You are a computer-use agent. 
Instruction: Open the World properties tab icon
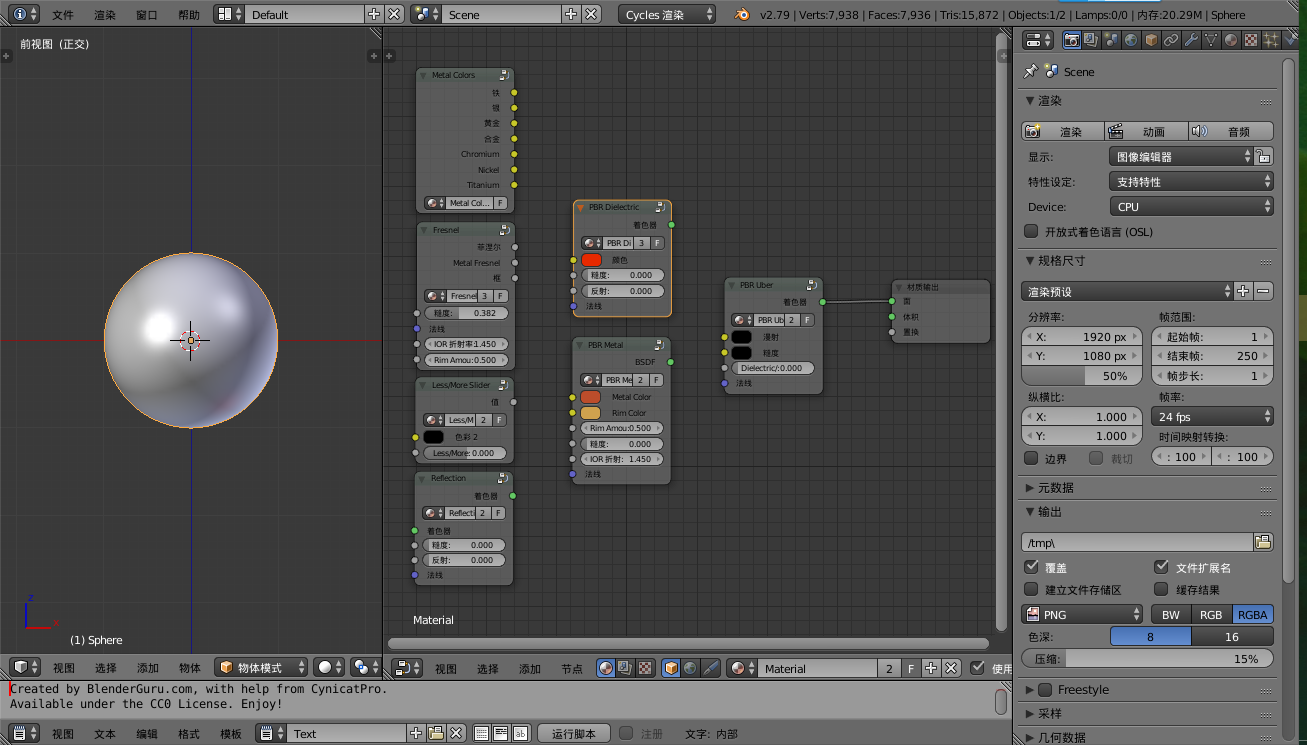coord(1130,41)
